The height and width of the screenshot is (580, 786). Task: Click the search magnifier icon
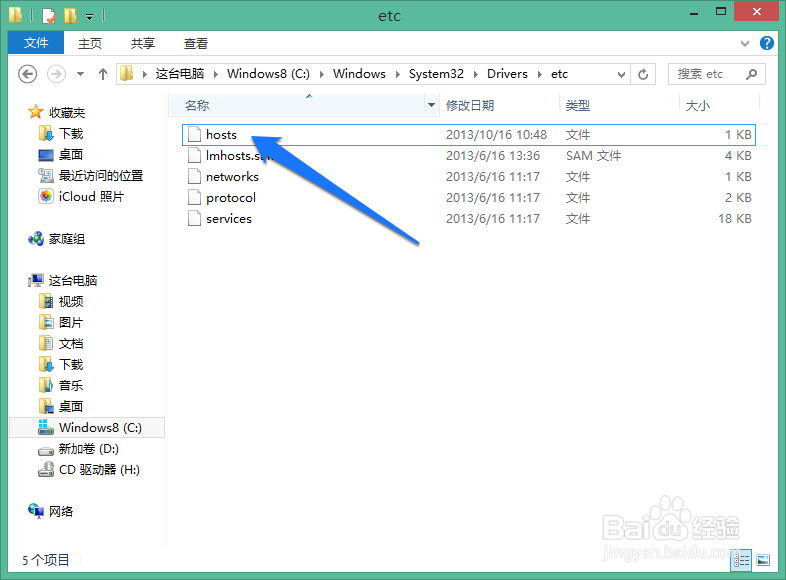tap(751, 74)
